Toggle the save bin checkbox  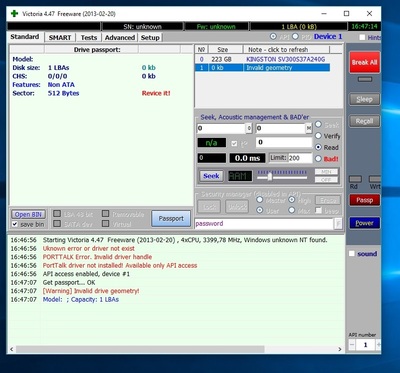coord(15,224)
